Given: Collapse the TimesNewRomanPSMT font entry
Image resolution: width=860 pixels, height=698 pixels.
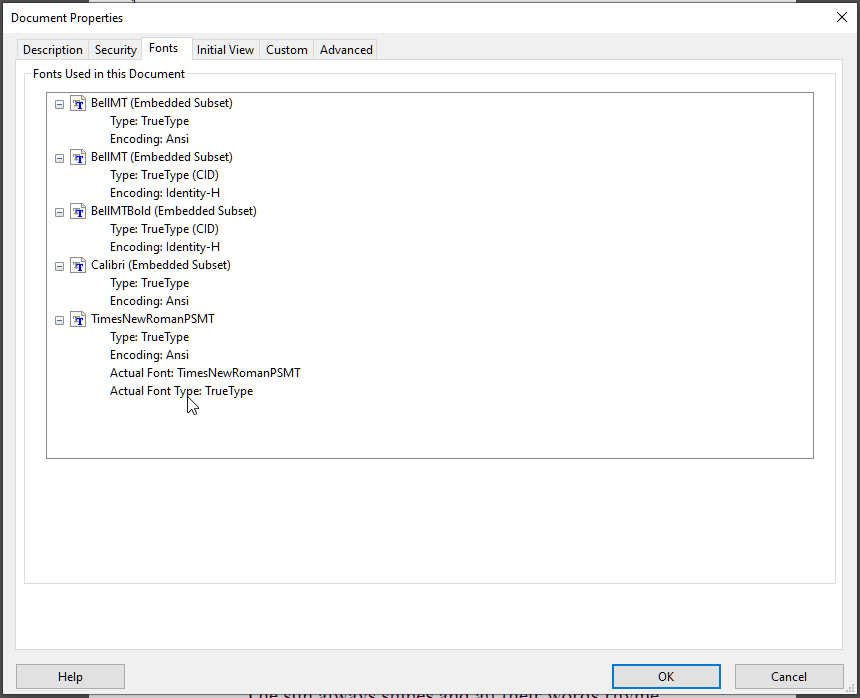Looking at the screenshot, I should click(59, 319).
